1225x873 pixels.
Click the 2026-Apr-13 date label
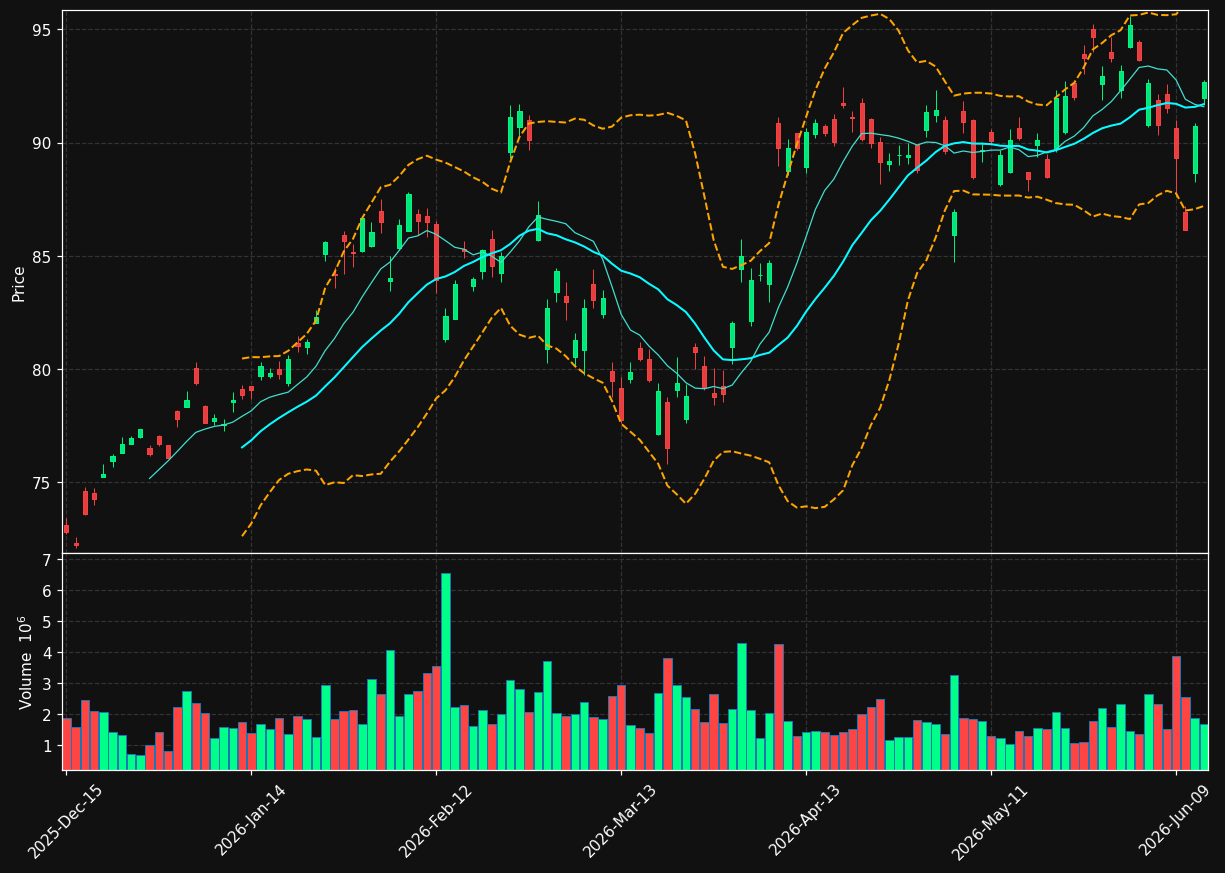click(806, 821)
